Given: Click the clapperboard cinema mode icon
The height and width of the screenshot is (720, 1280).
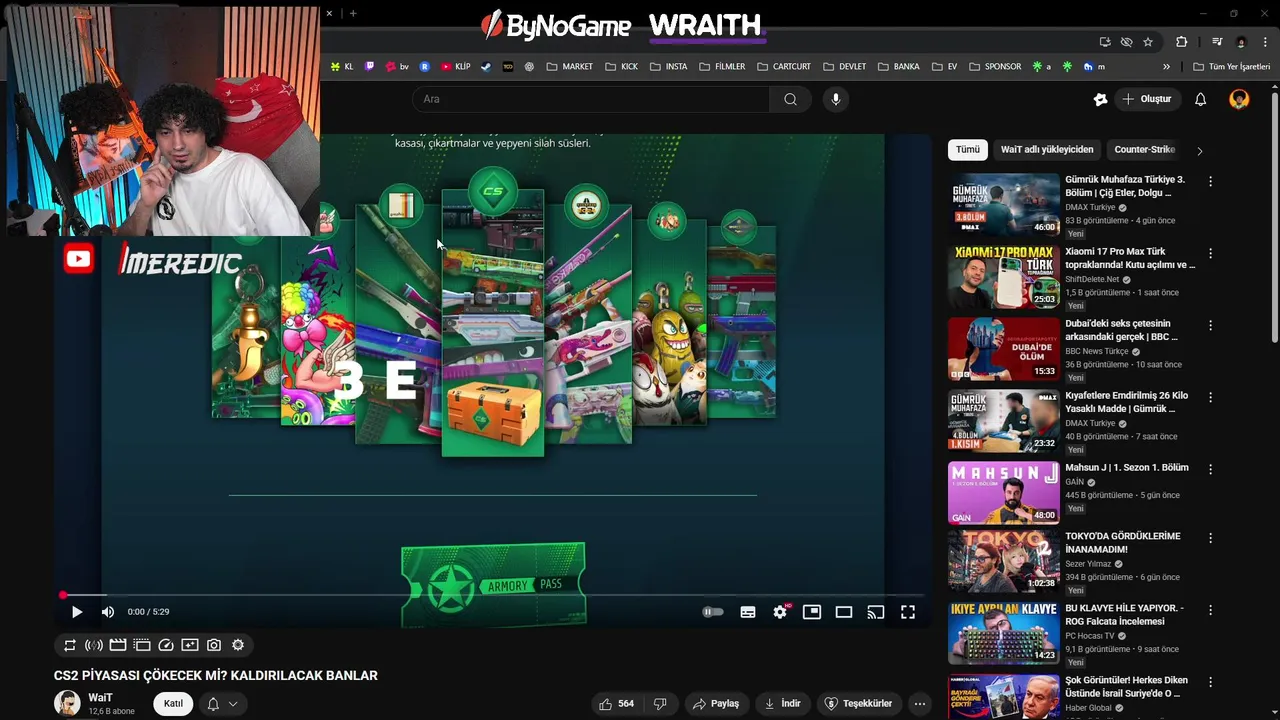Looking at the screenshot, I should point(118,646).
